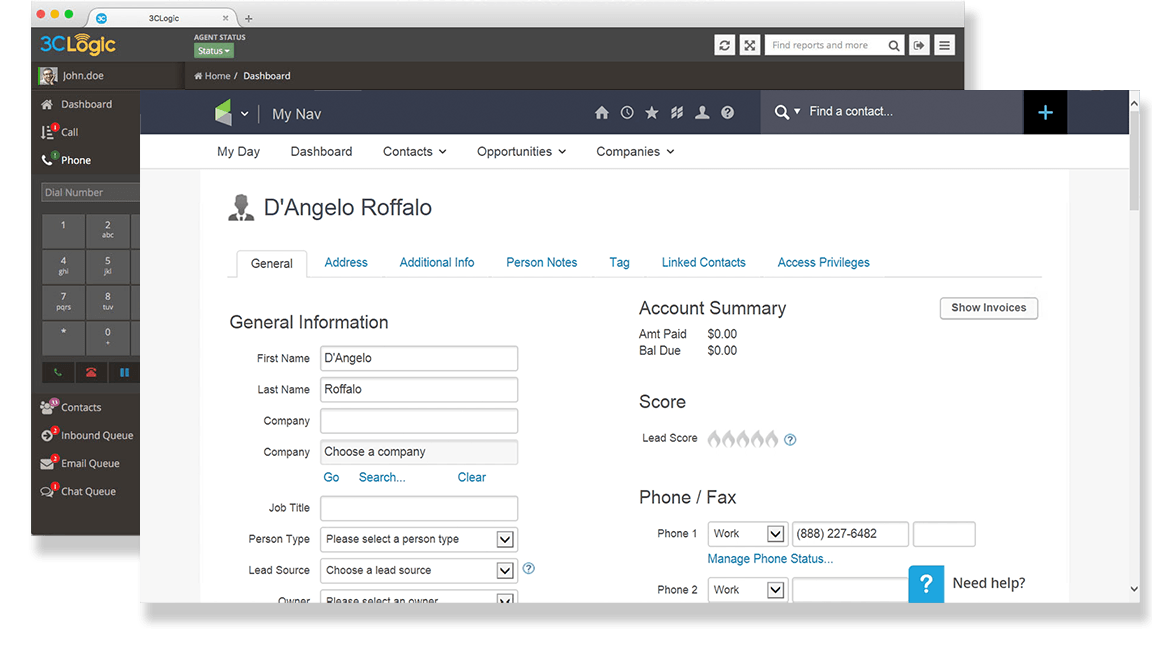Image resolution: width=1152 pixels, height=654 pixels.
Task: Click the john.doe user avatar
Action: 48,76
